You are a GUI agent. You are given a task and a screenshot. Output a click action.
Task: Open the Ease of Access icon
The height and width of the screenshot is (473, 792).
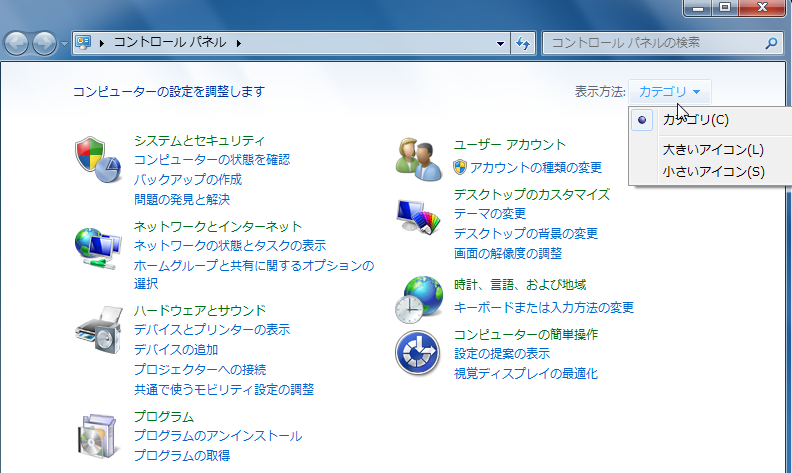pyautogui.click(x=418, y=353)
